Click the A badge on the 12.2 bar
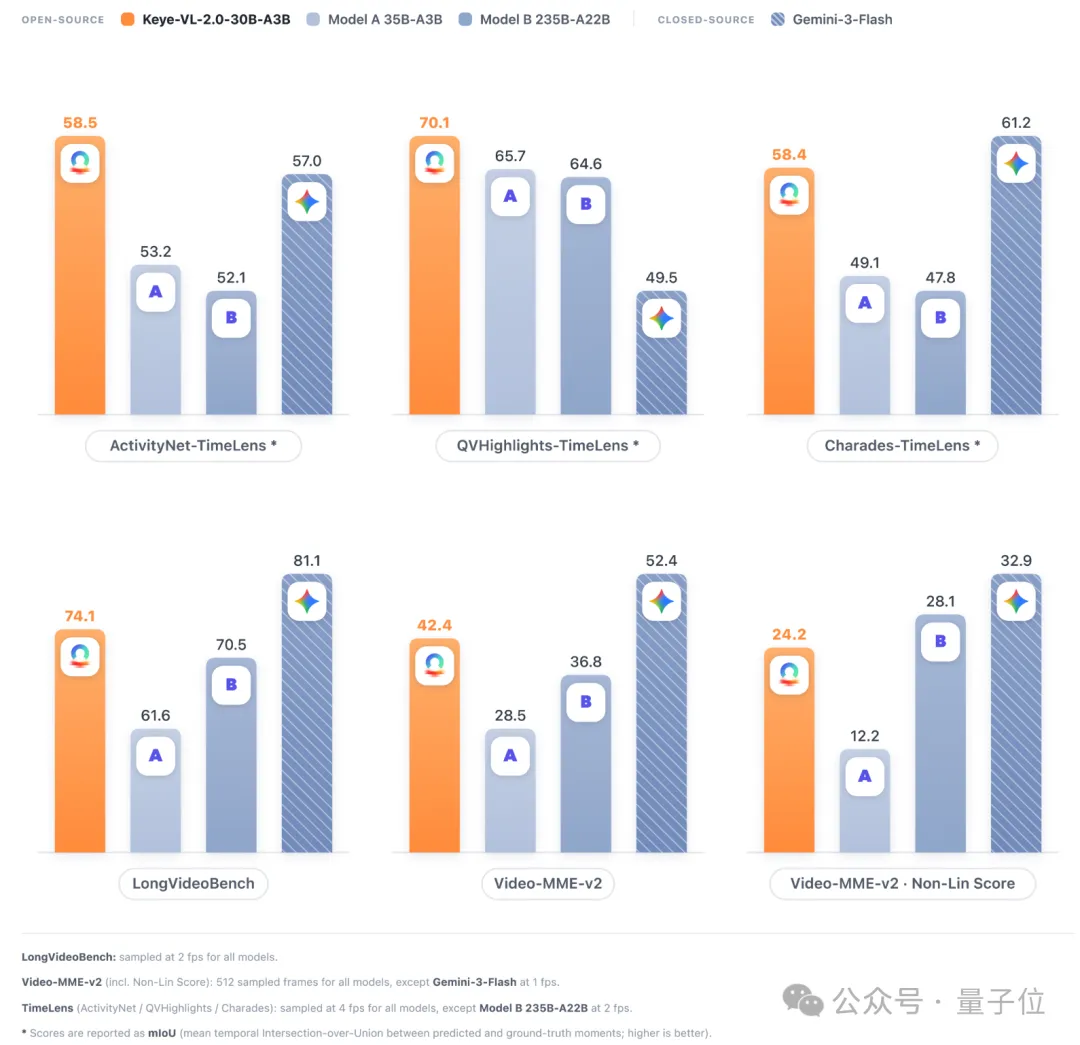 click(864, 776)
